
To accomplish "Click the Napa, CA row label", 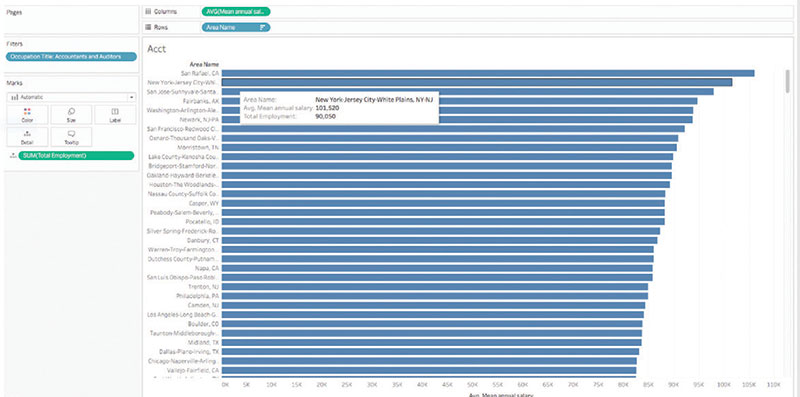I will point(207,268).
